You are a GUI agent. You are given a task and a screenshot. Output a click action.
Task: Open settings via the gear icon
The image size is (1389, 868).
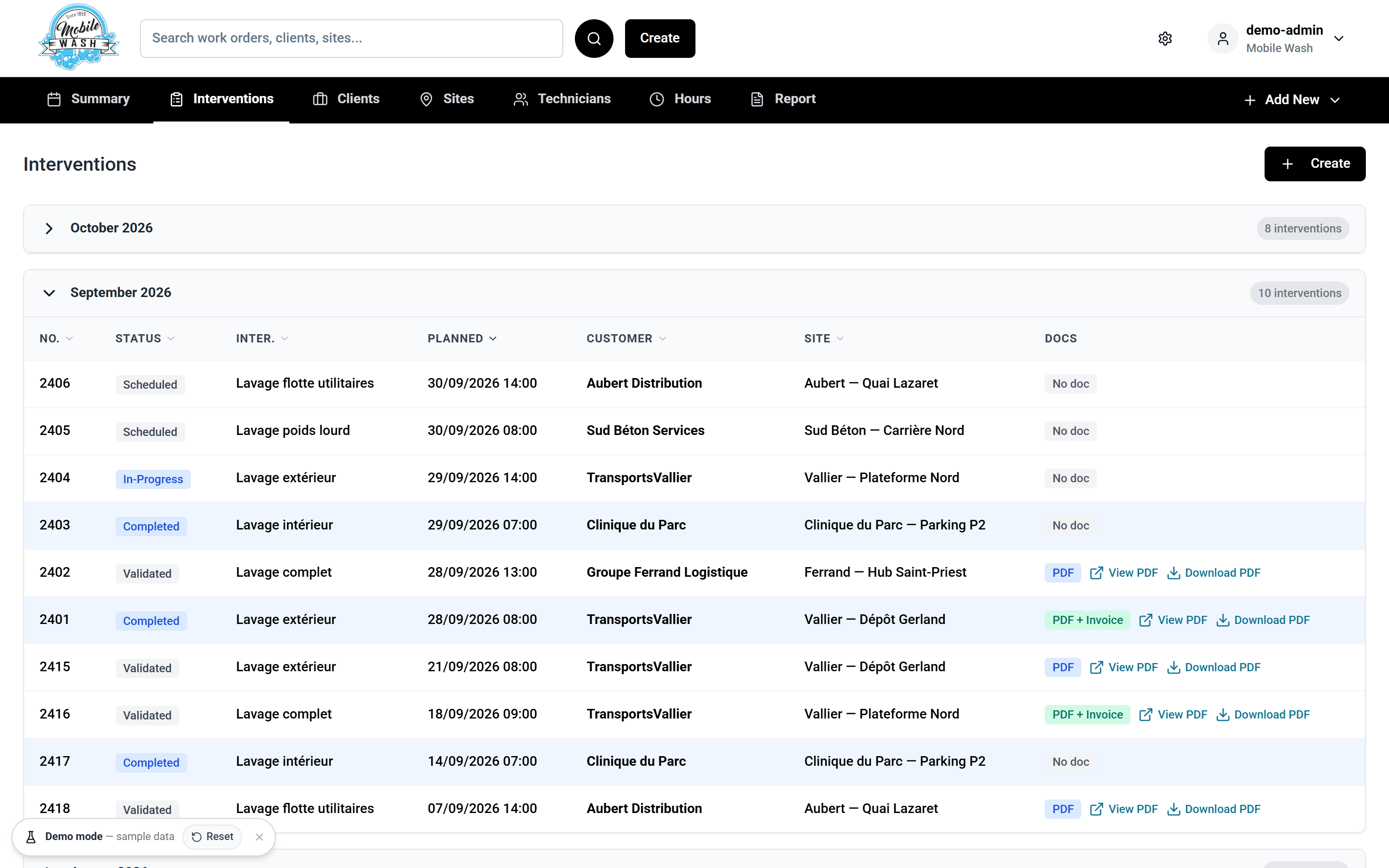1165,39
